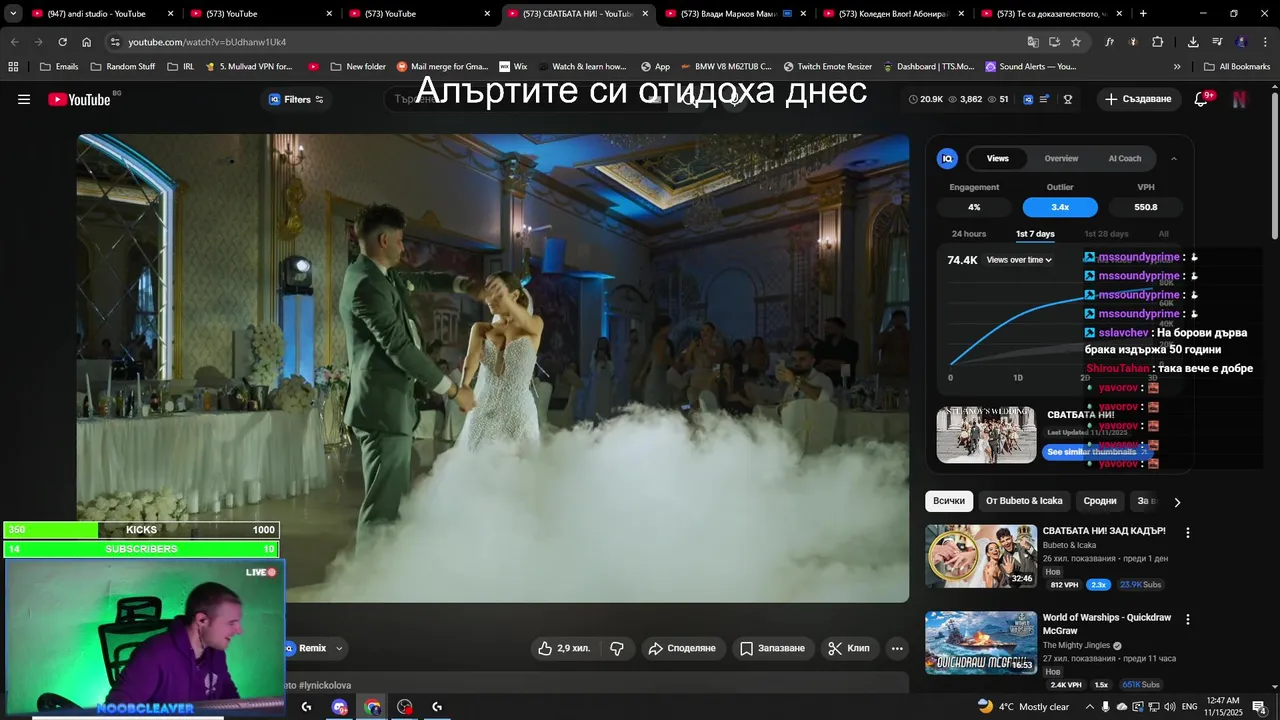Choose the 24 hours time range
Image resolution: width=1280 pixels, height=720 pixels.
point(969,234)
